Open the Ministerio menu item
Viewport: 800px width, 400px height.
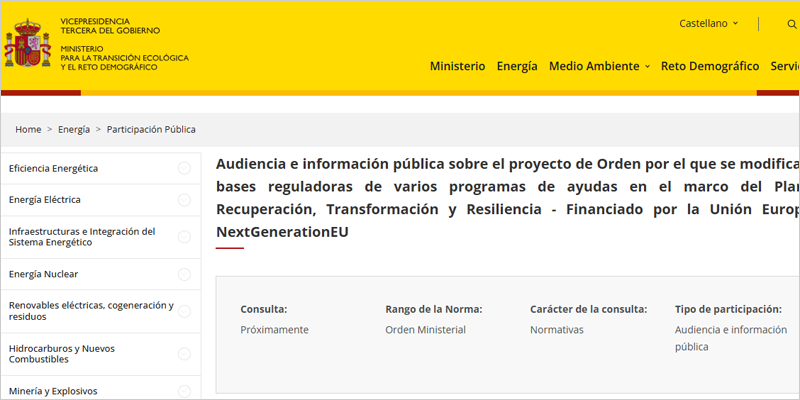[x=457, y=66]
